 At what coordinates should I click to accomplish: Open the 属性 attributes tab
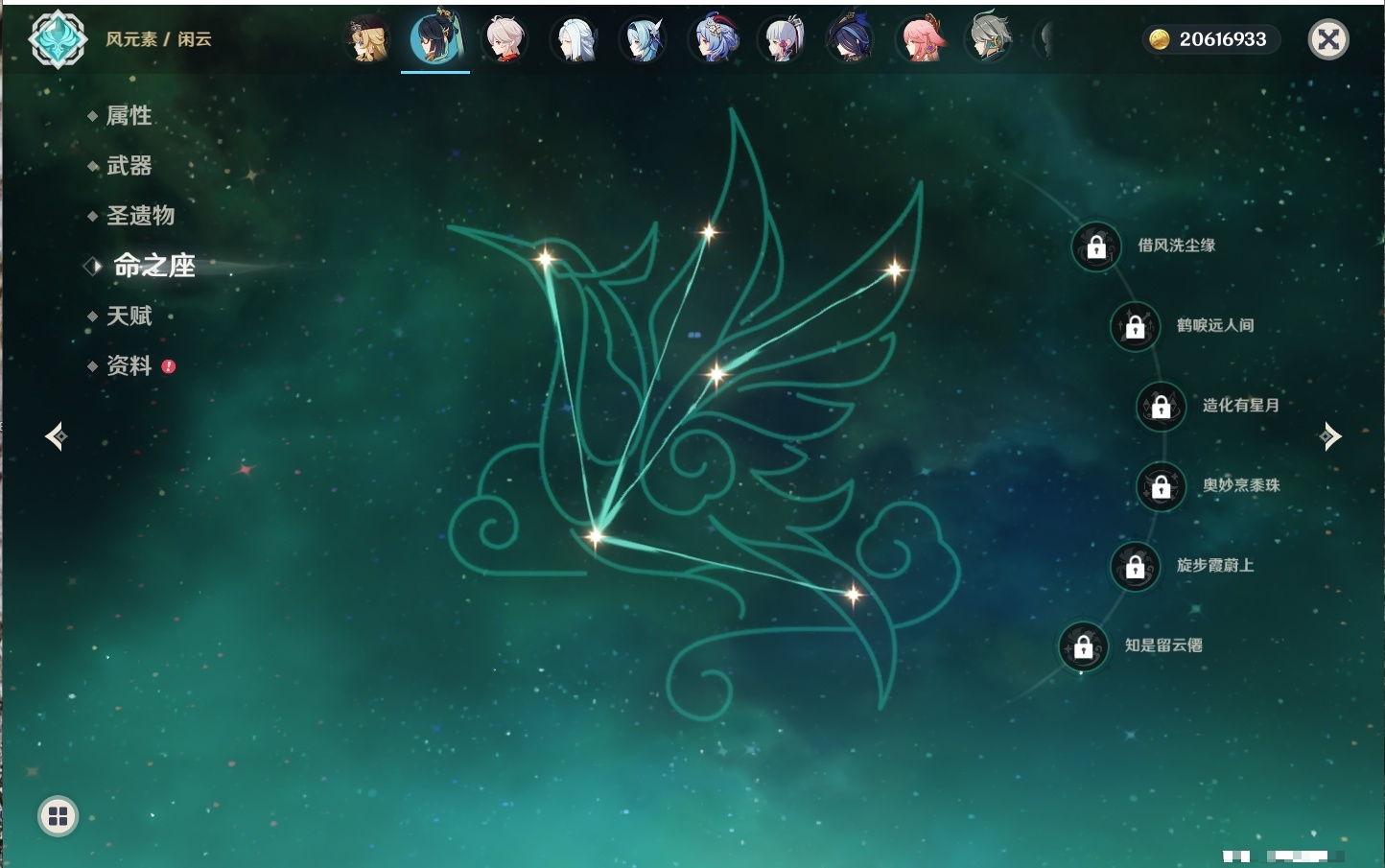(129, 116)
